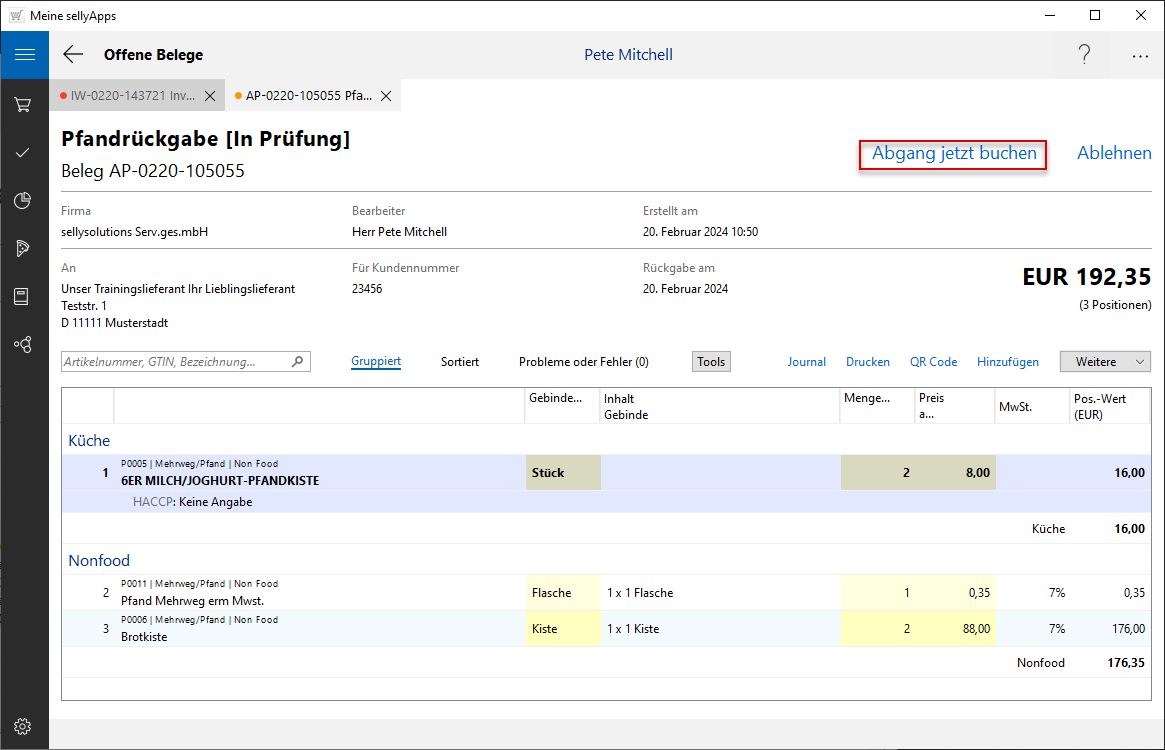
Task: Click the share nodes sidebar icon
Action: tap(23, 344)
